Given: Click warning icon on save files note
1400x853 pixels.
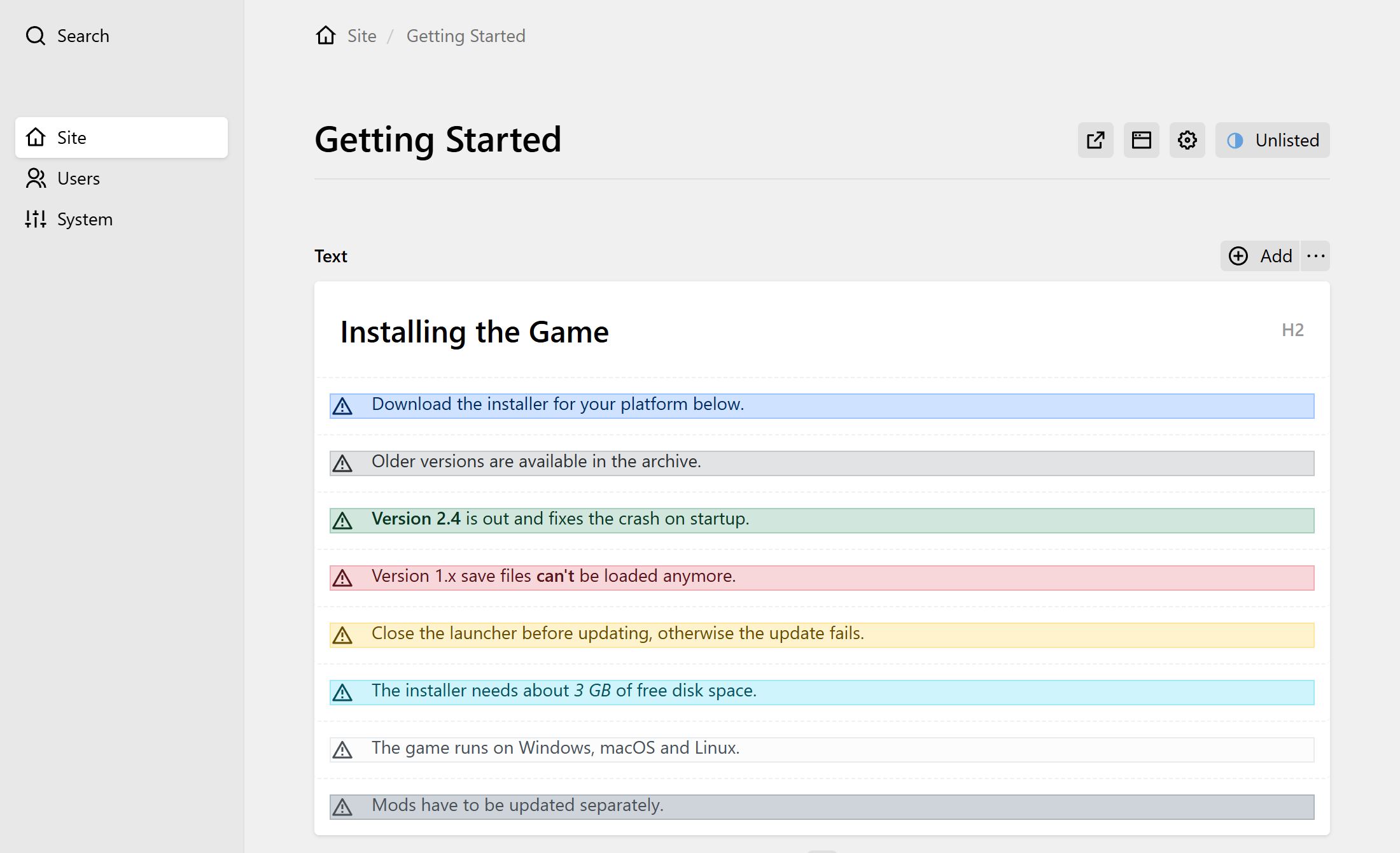Looking at the screenshot, I should [342, 578].
